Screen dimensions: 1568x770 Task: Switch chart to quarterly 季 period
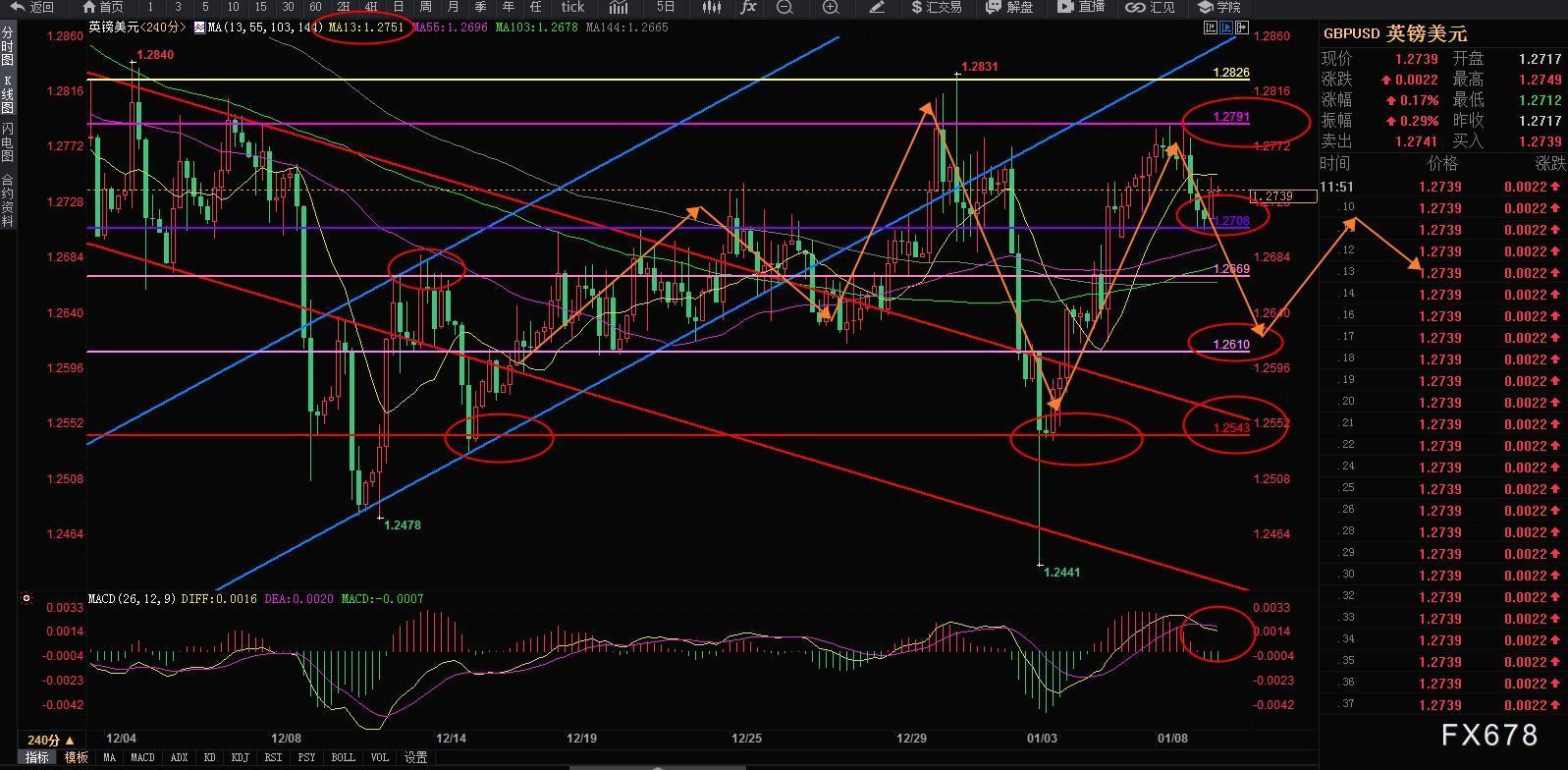coord(480,7)
